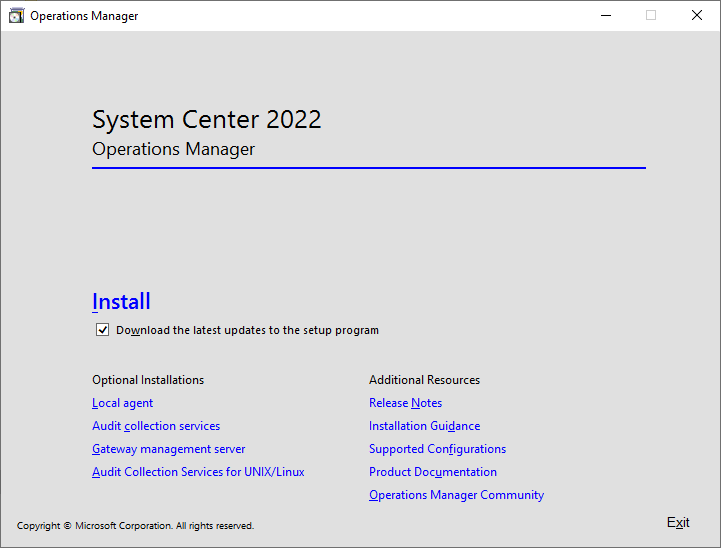Show Supported Configurations
This screenshot has width=721, height=548.
pos(437,449)
